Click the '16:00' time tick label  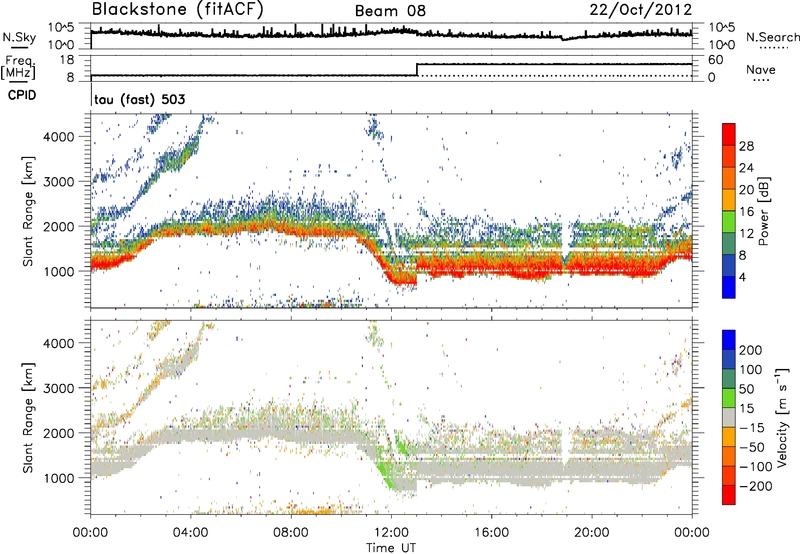tap(491, 533)
